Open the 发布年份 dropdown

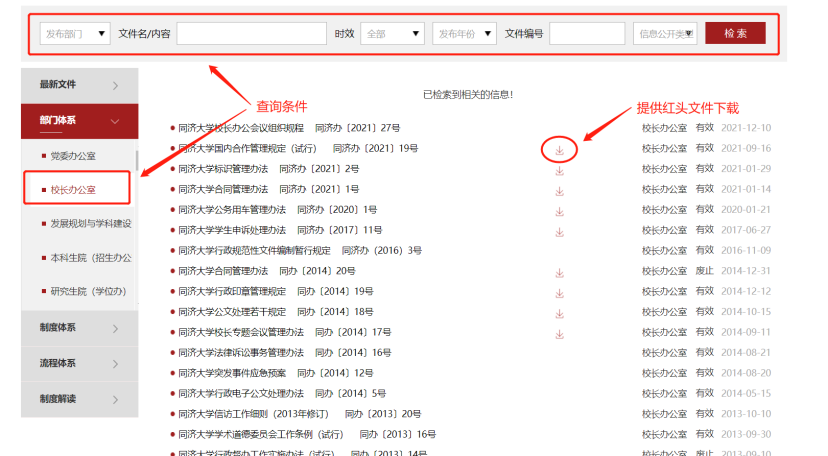[464, 34]
